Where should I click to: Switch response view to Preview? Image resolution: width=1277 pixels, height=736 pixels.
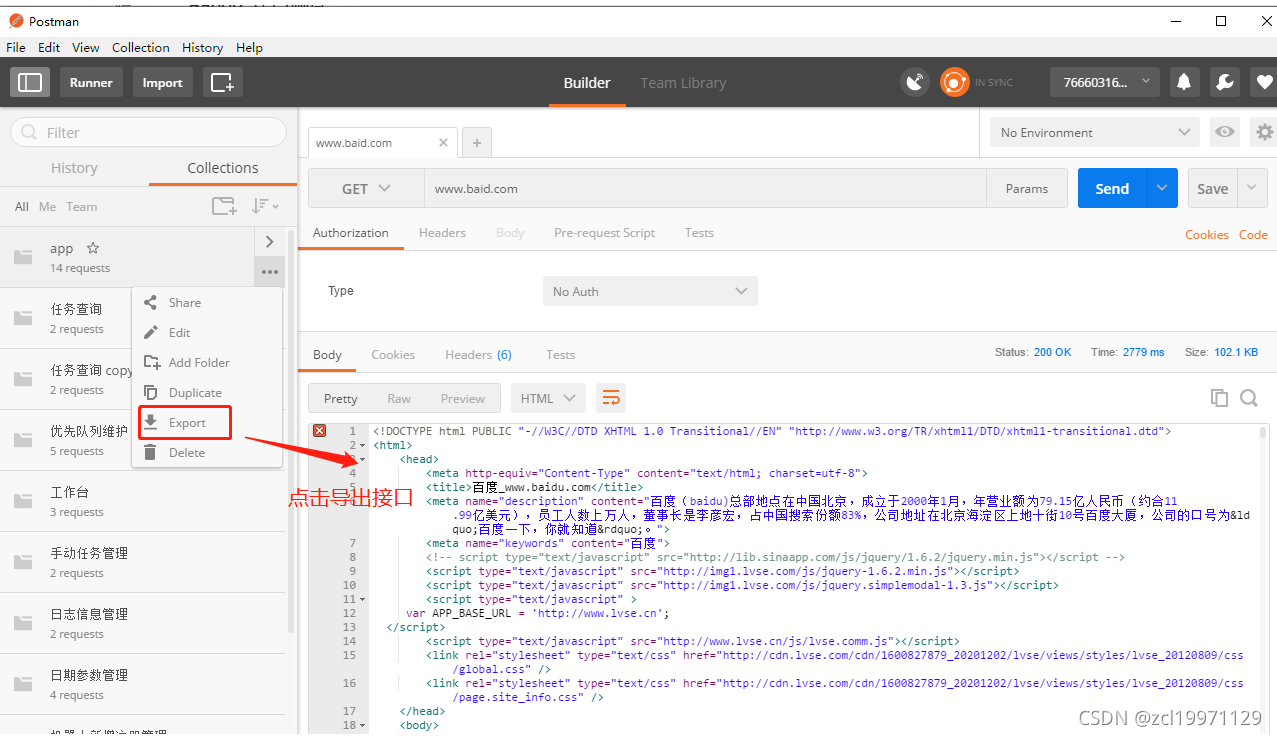coord(463,398)
